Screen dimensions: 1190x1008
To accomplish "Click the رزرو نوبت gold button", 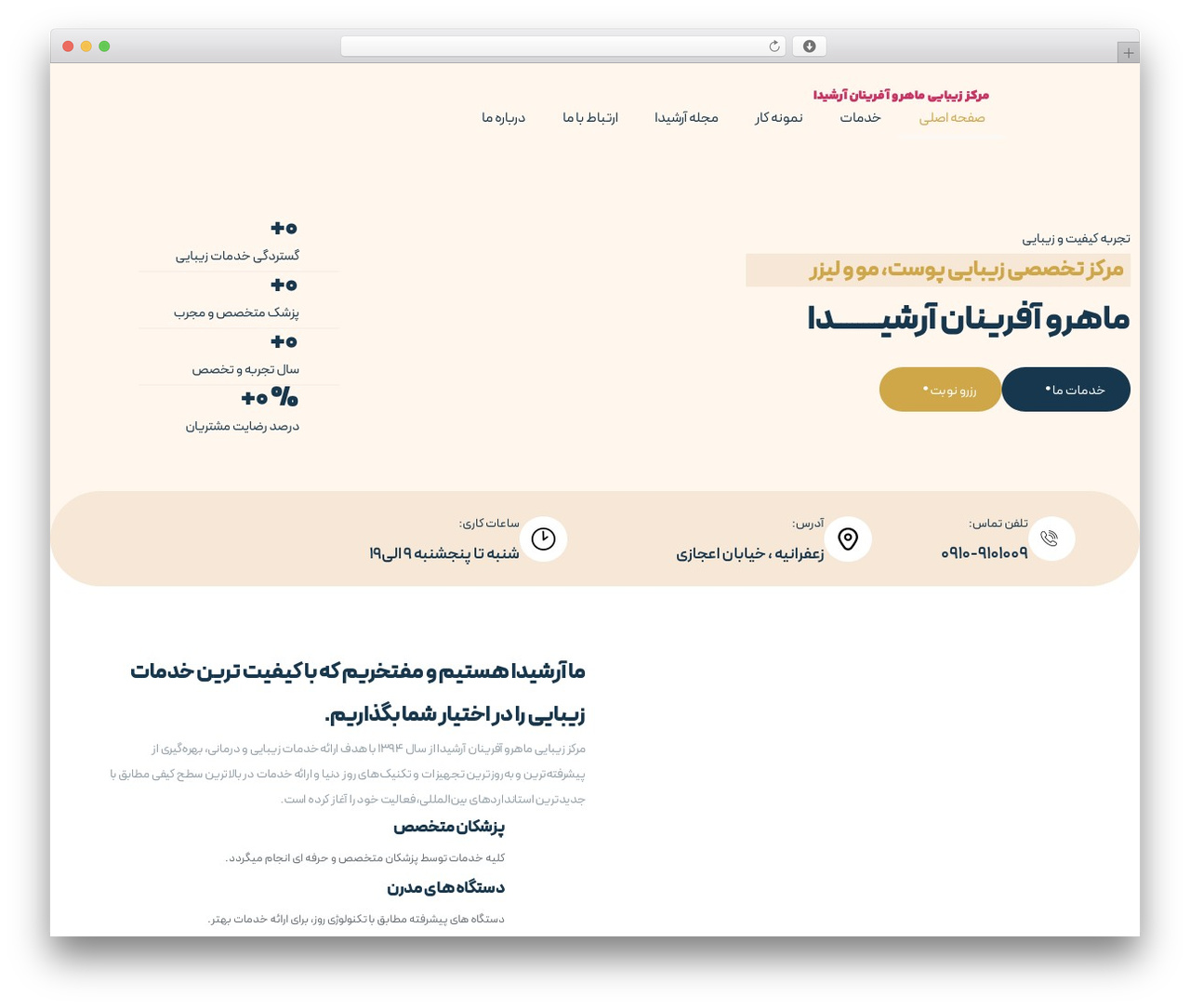I will click(940, 390).
